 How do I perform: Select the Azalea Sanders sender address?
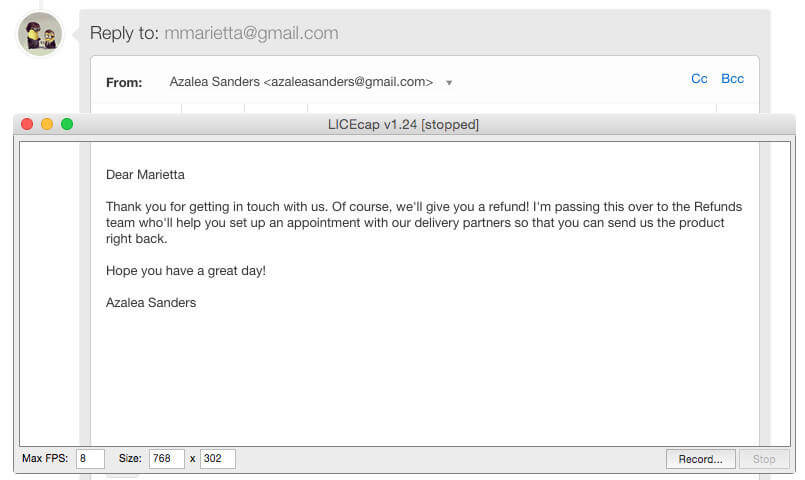pos(301,82)
